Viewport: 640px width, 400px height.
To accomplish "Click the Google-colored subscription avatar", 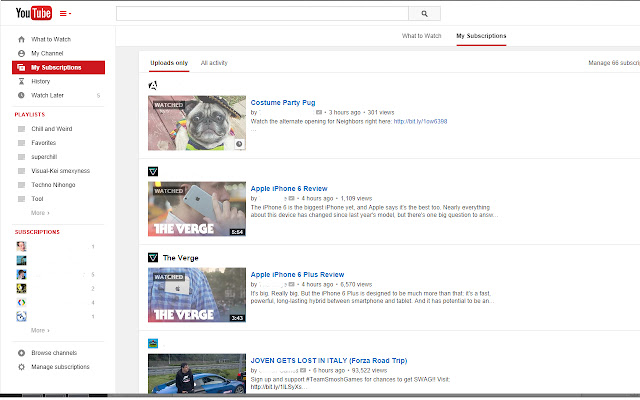I will point(22,302).
